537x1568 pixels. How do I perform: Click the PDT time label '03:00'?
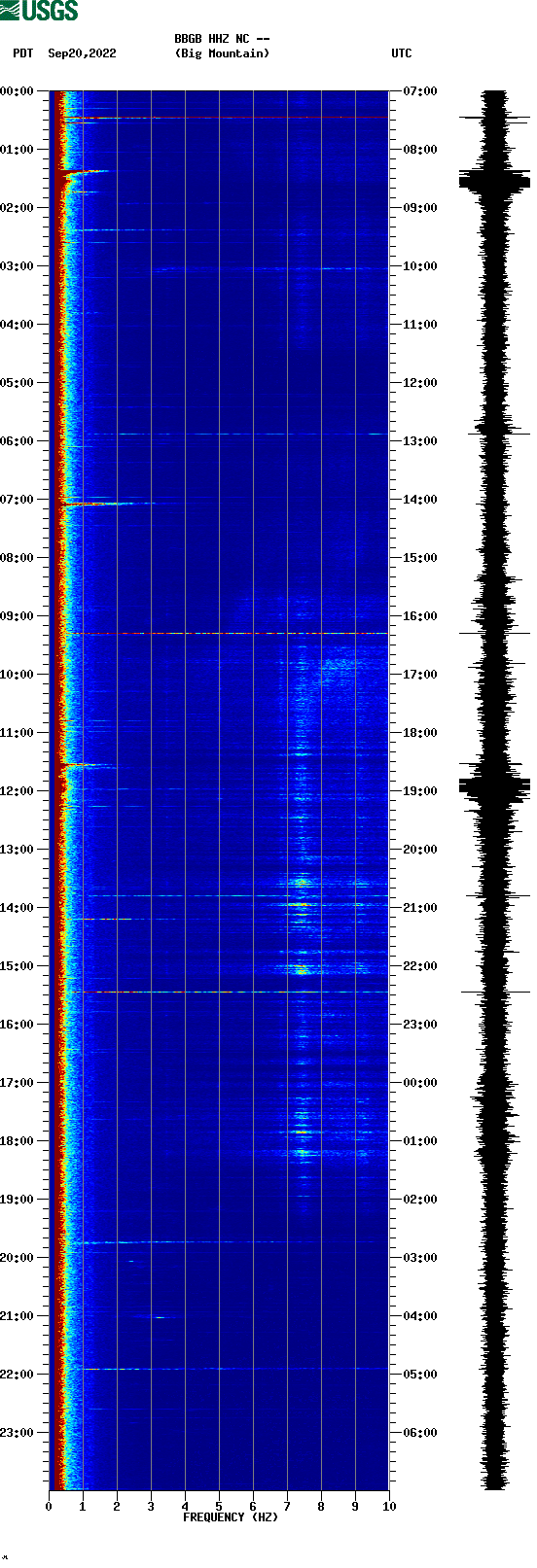(x=18, y=266)
